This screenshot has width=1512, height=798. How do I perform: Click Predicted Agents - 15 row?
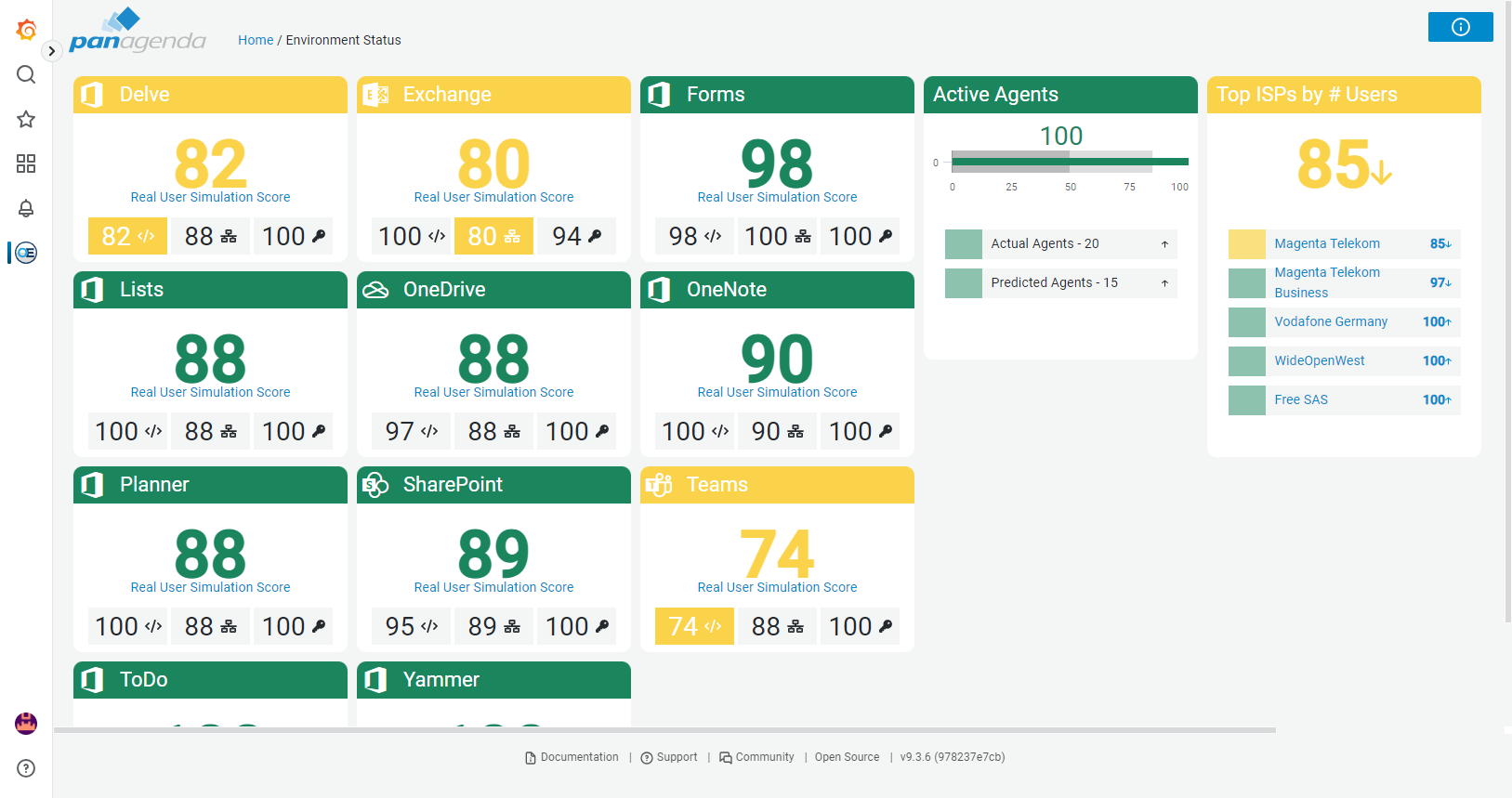point(1060,282)
